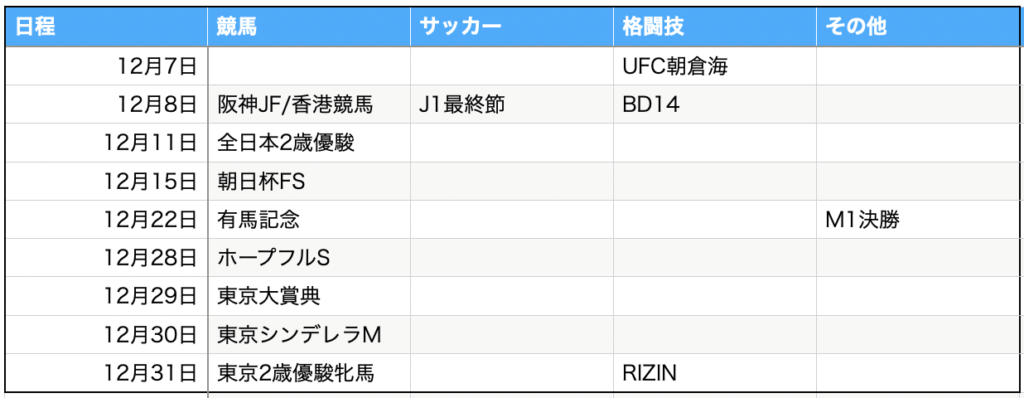The image size is (1024, 398).
Task: Click the M1決勝 cell
Action: [918, 220]
